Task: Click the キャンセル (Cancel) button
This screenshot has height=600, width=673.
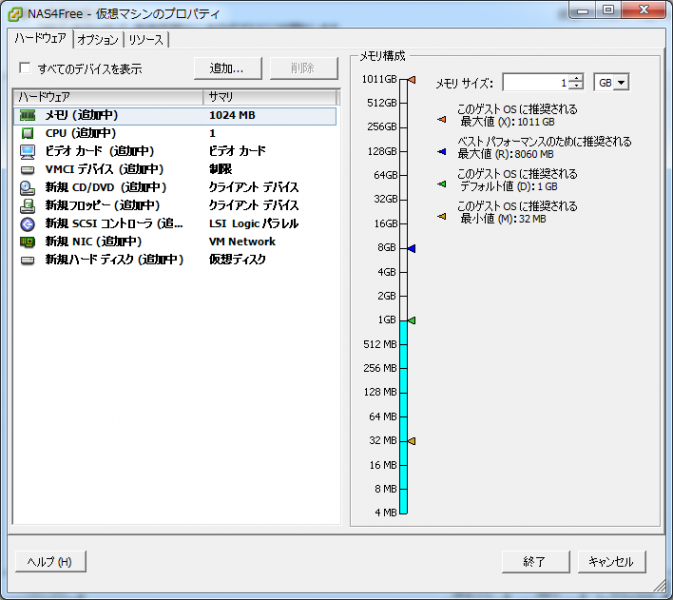Action: click(611, 562)
